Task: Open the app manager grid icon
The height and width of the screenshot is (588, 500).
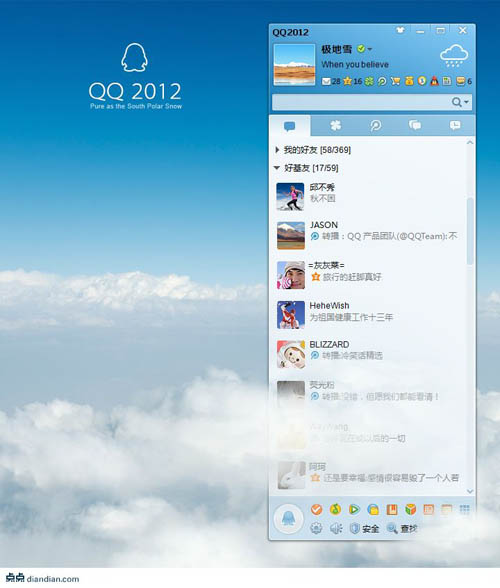Action: [x=464, y=509]
